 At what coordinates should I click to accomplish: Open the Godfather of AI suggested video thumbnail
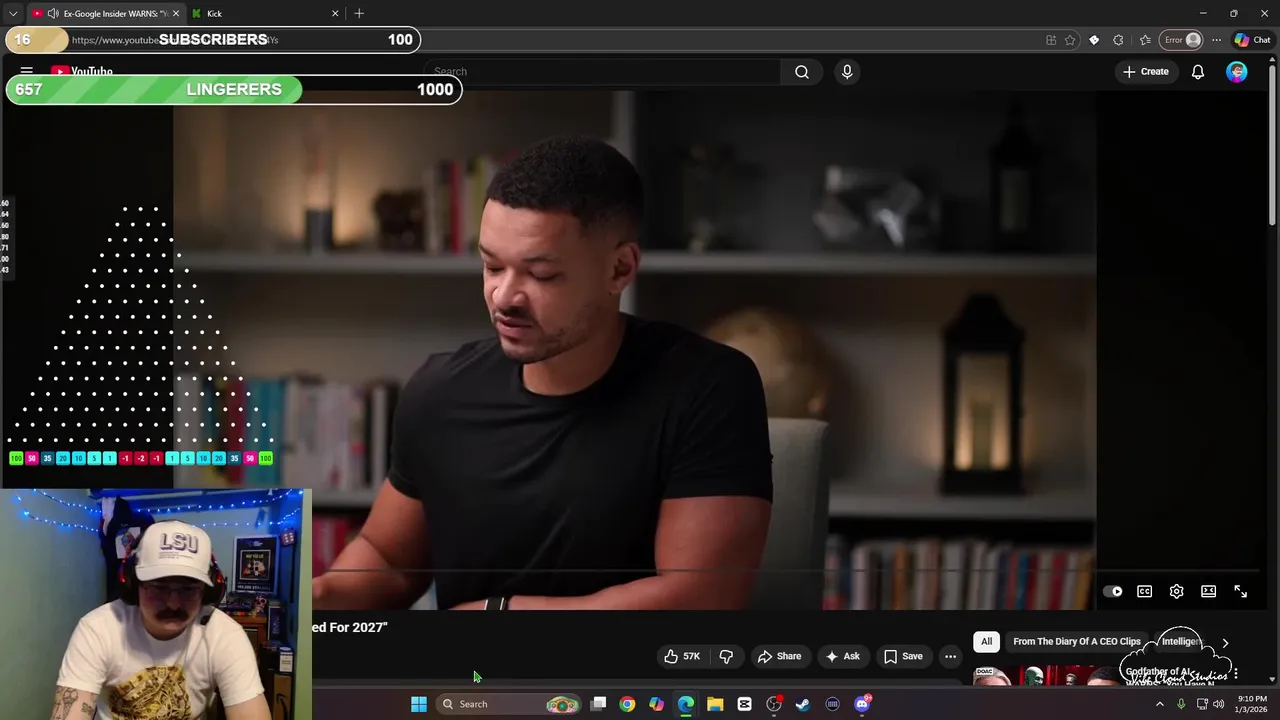[1045, 677]
